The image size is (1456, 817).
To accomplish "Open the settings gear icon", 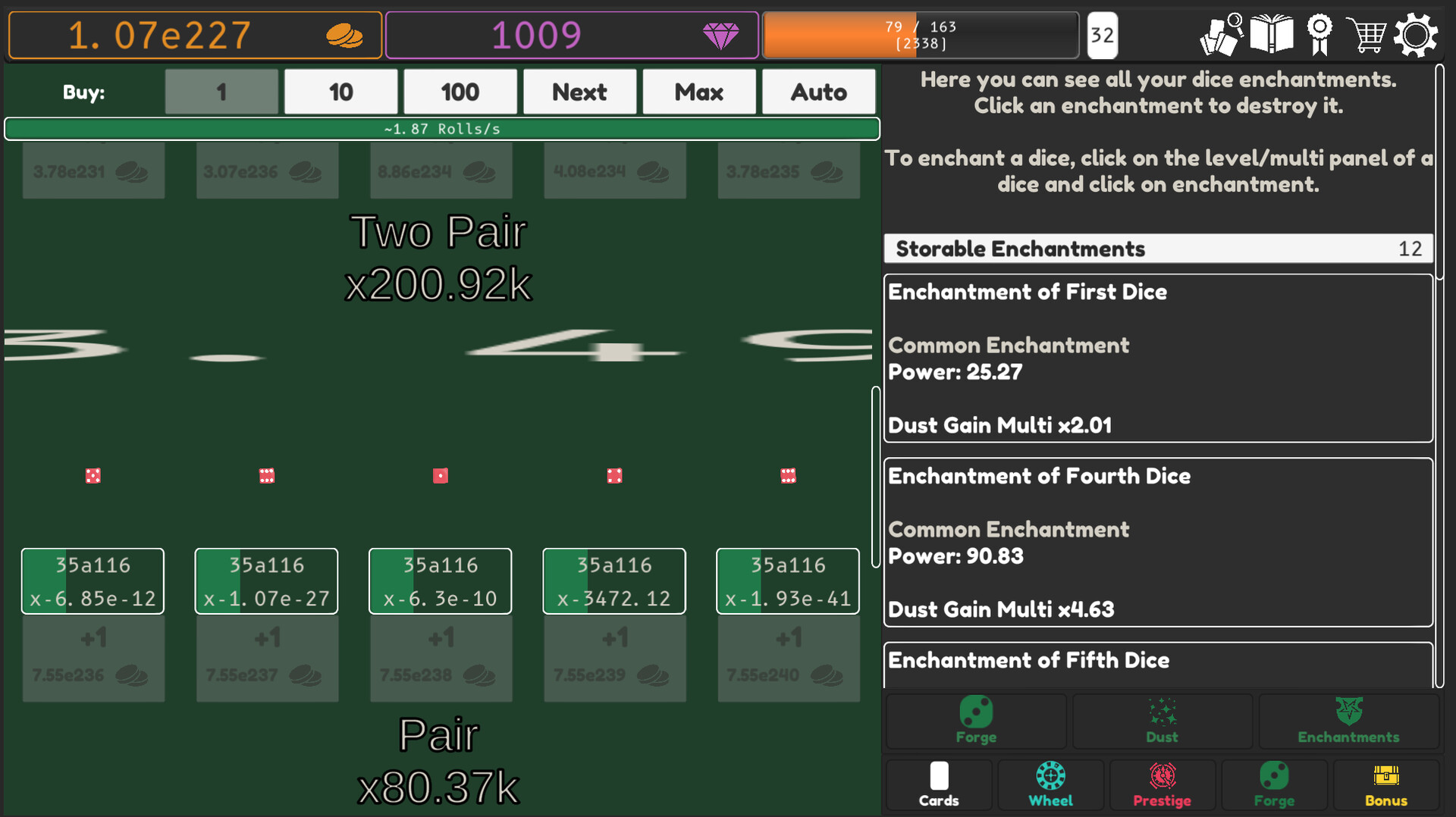I will (x=1417, y=34).
